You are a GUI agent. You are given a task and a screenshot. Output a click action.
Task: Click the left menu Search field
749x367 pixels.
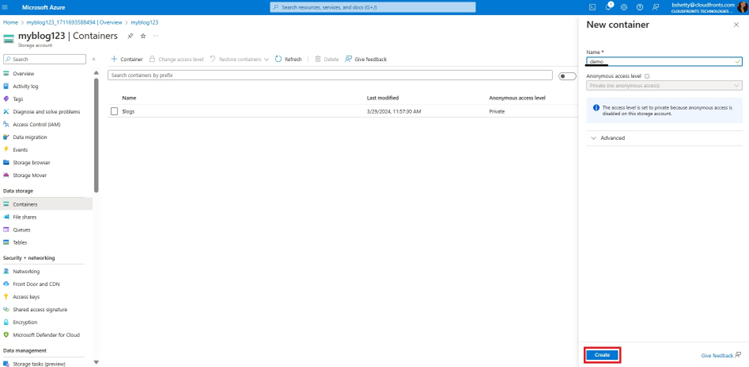click(x=44, y=59)
